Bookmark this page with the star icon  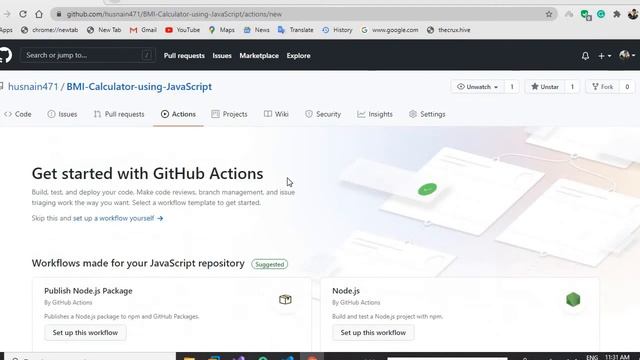point(549,14)
